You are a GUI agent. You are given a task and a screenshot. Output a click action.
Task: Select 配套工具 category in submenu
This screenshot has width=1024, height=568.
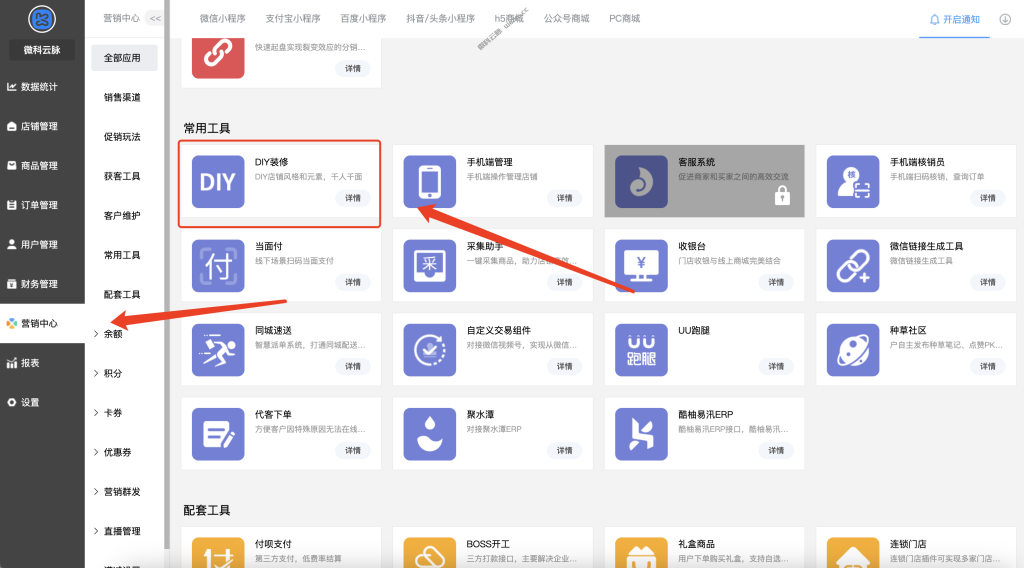coord(122,294)
